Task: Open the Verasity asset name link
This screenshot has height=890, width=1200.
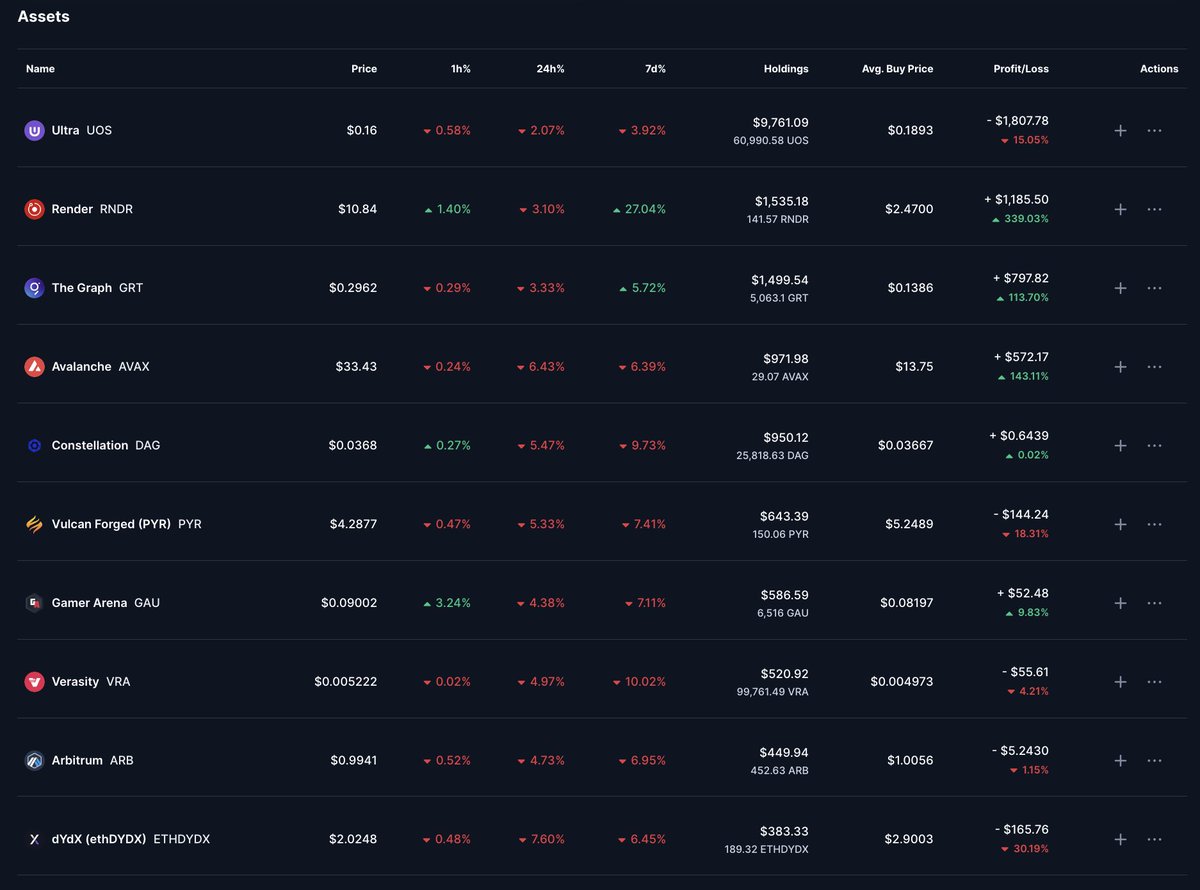Action: coord(75,682)
